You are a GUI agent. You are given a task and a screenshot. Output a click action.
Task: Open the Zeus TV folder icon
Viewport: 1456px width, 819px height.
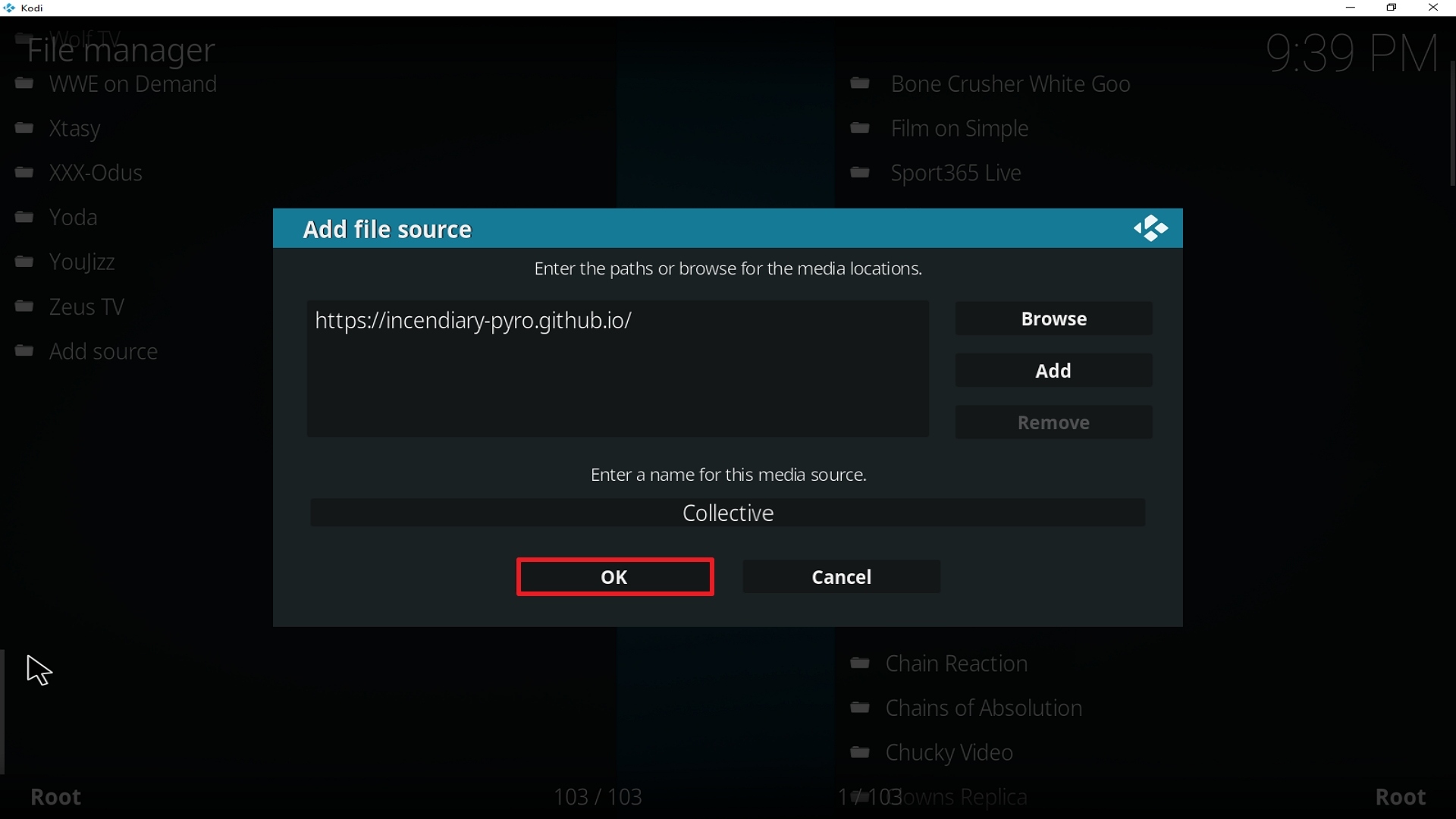tap(24, 307)
